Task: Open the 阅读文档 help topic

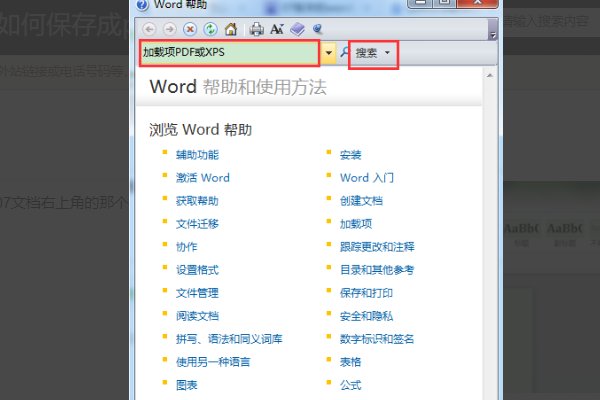Action: (x=197, y=316)
